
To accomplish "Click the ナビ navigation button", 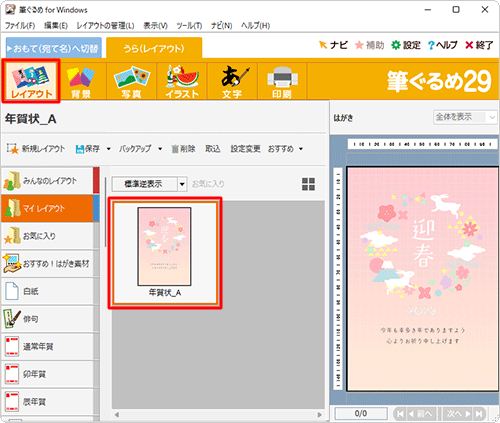I will click(333, 45).
